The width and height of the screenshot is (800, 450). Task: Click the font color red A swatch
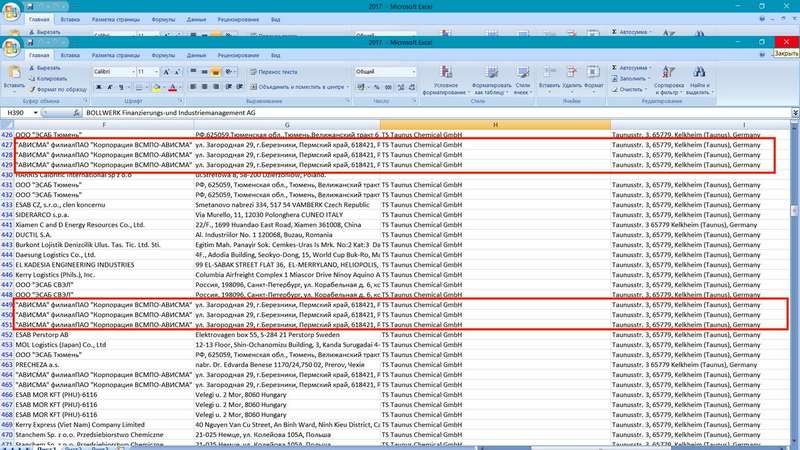[x=172, y=88]
